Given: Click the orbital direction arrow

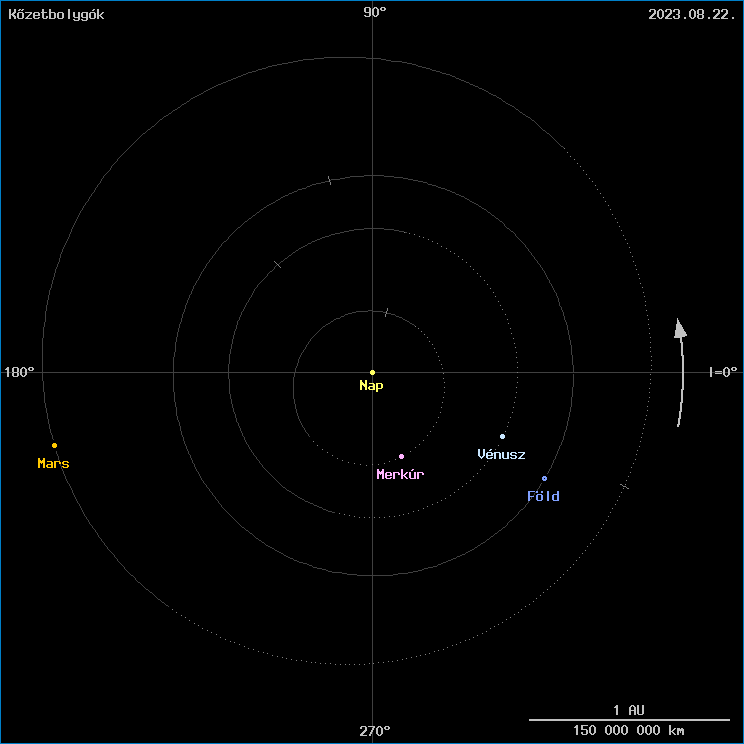Looking at the screenshot, I should (x=681, y=372).
